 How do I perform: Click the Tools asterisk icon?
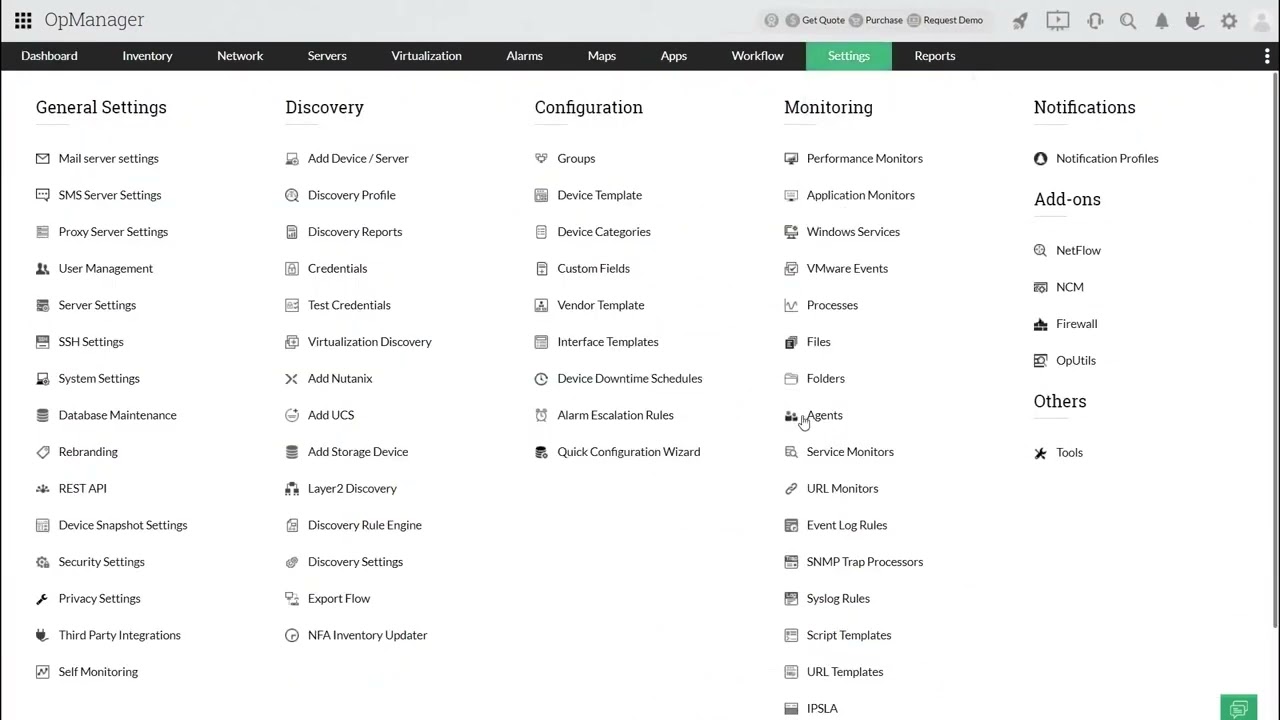(x=1040, y=452)
